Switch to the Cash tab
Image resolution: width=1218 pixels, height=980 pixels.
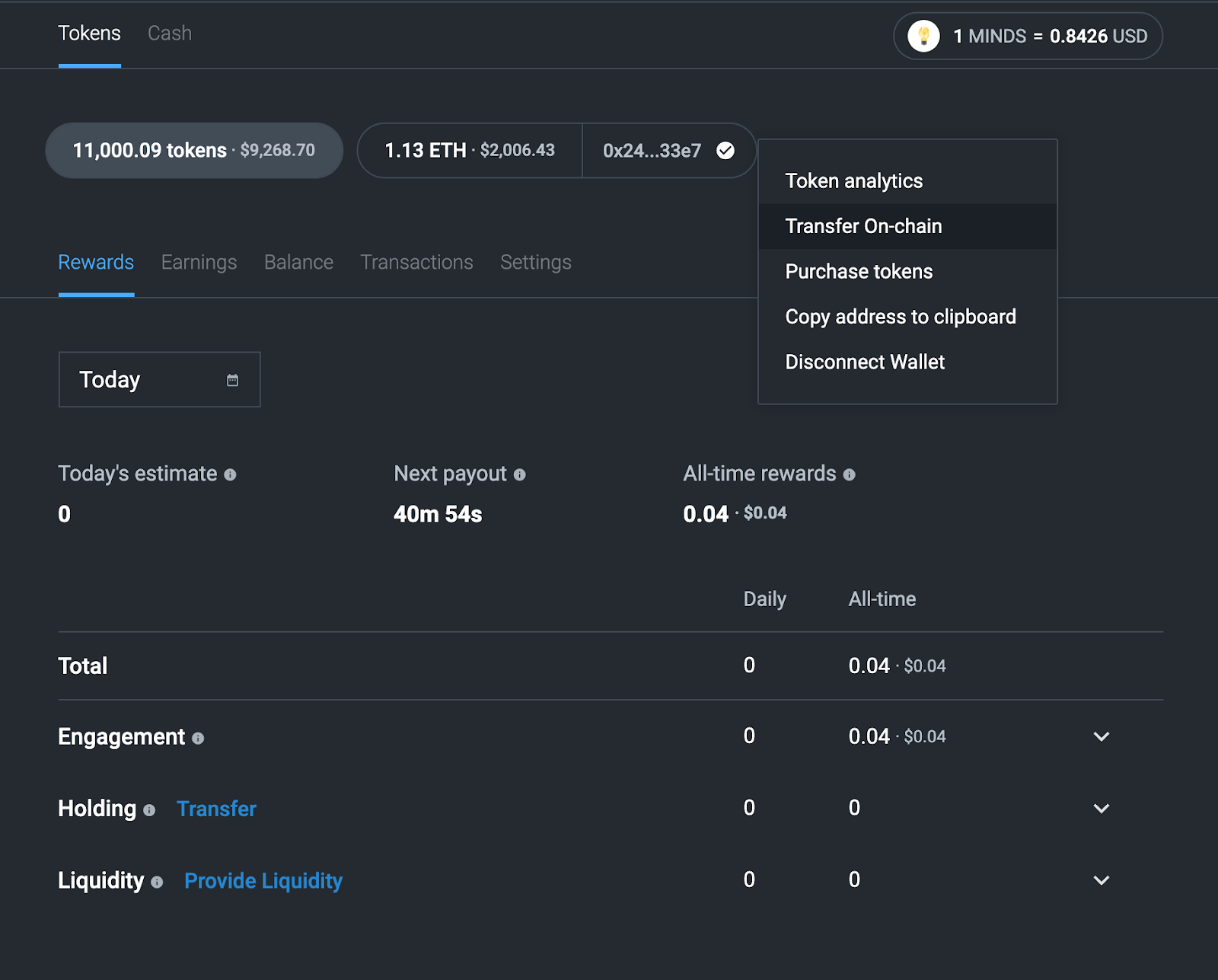(x=170, y=34)
